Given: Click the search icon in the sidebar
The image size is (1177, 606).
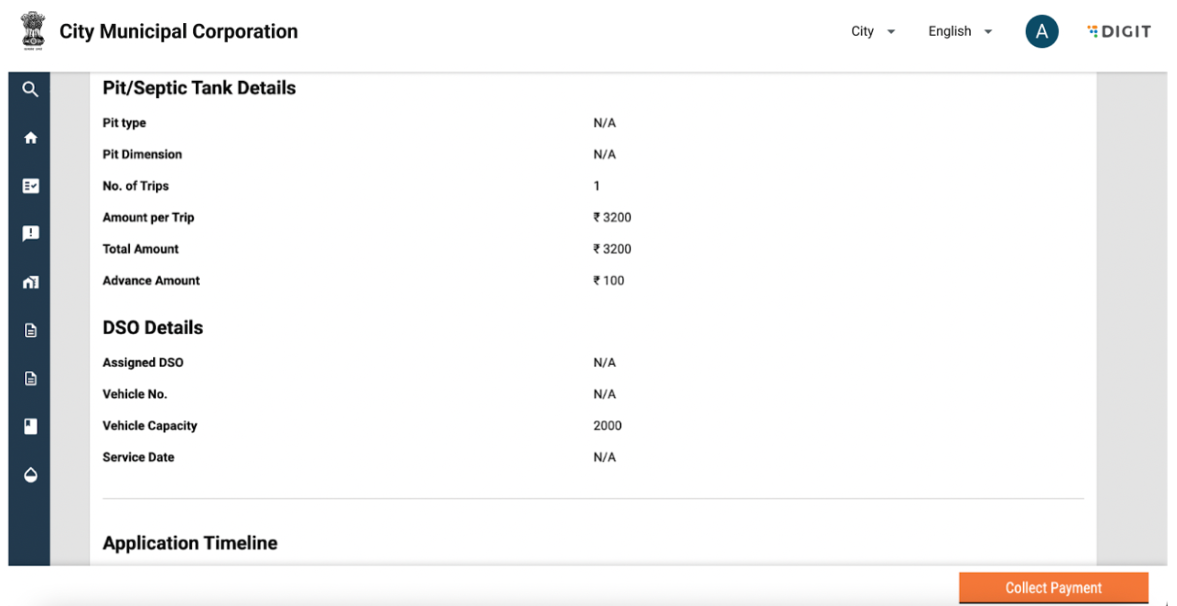Looking at the screenshot, I should pyautogui.click(x=30, y=89).
